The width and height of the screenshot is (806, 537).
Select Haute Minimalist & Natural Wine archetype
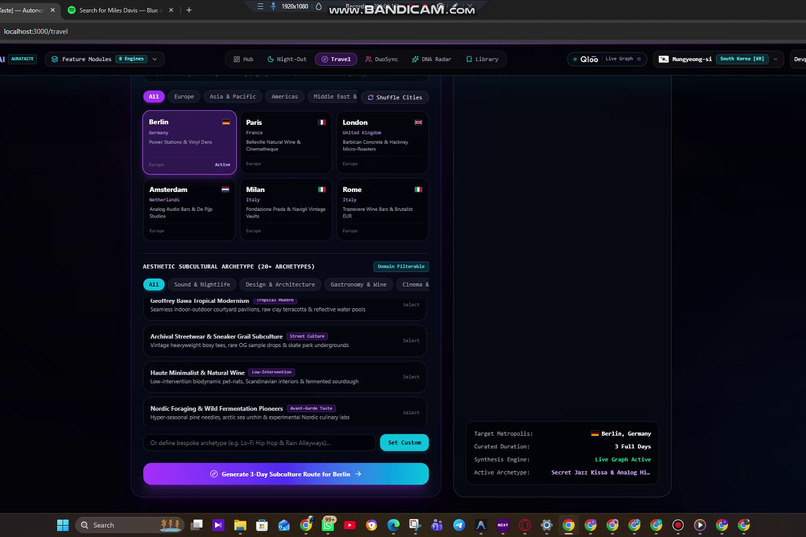click(285, 377)
